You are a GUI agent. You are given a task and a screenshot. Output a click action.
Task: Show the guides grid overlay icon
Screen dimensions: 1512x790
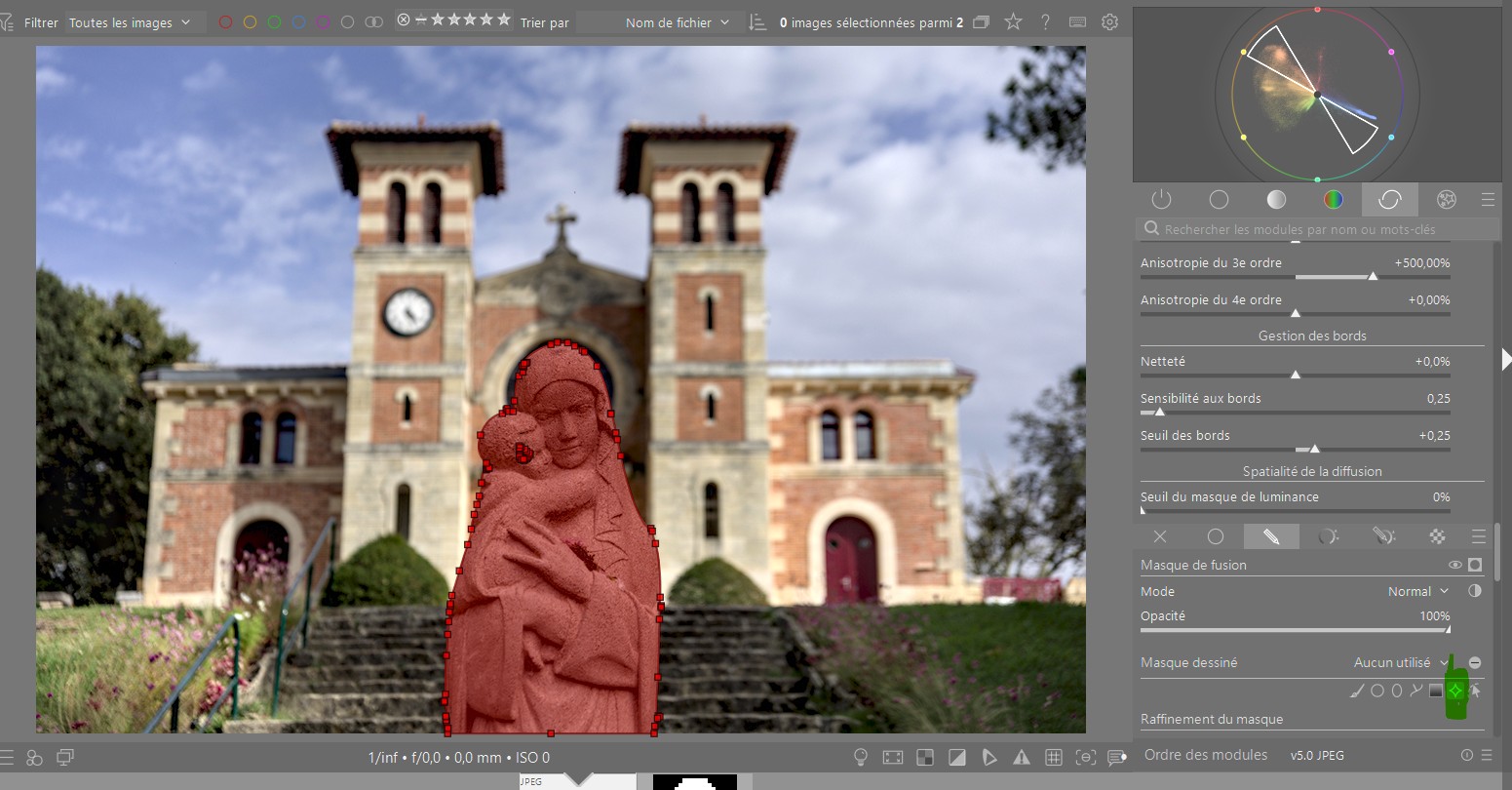[1054, 757]
